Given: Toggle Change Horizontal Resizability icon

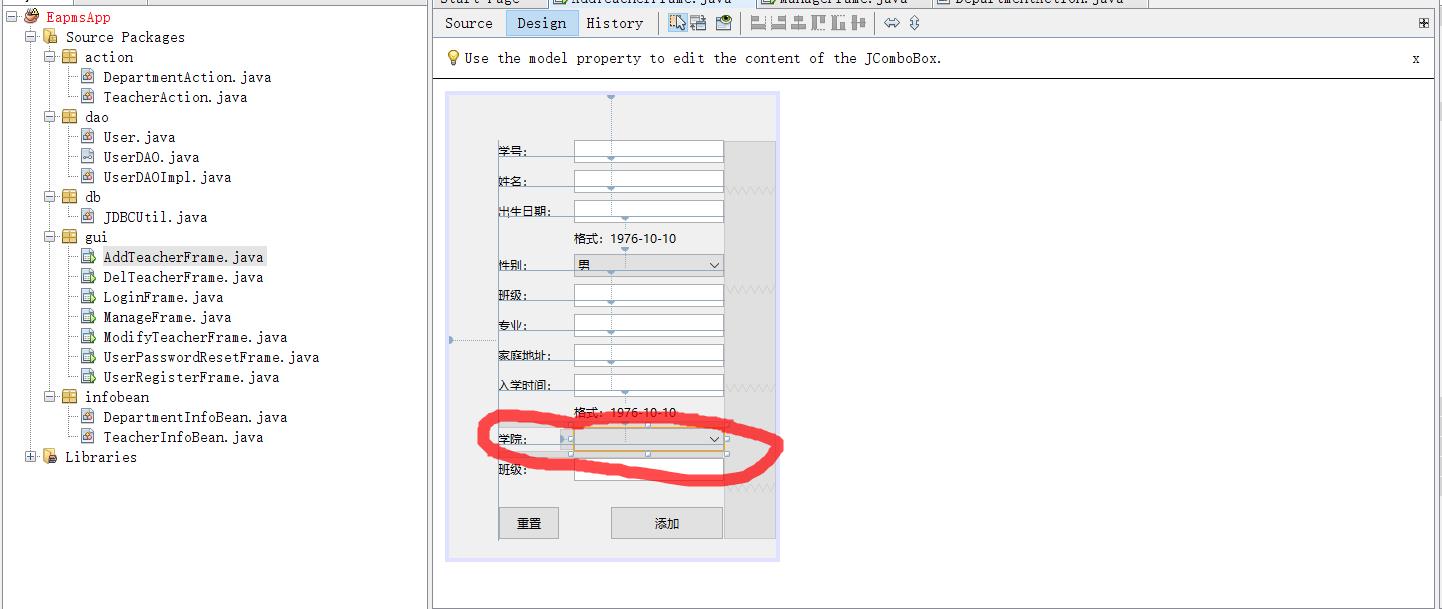Looking at the screenshot, I should click(x=892, y=23).
